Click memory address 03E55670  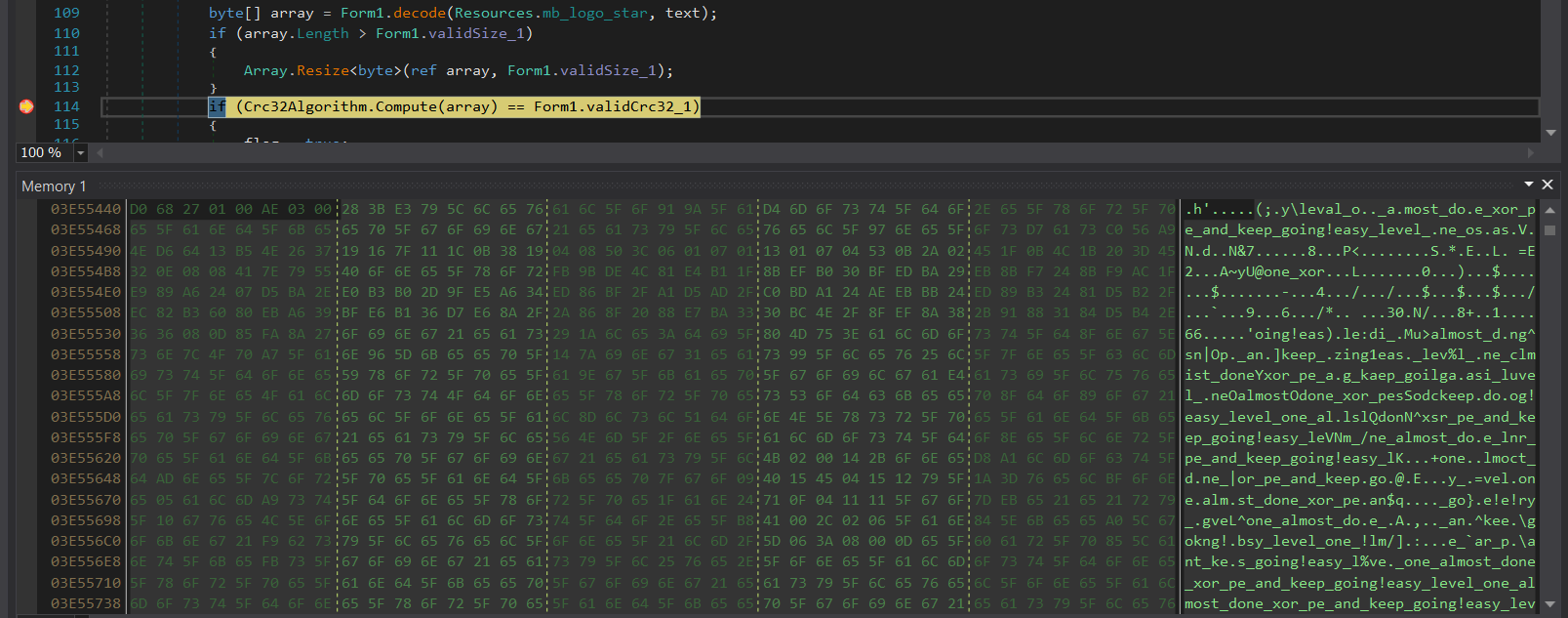(x=86, y=500)
